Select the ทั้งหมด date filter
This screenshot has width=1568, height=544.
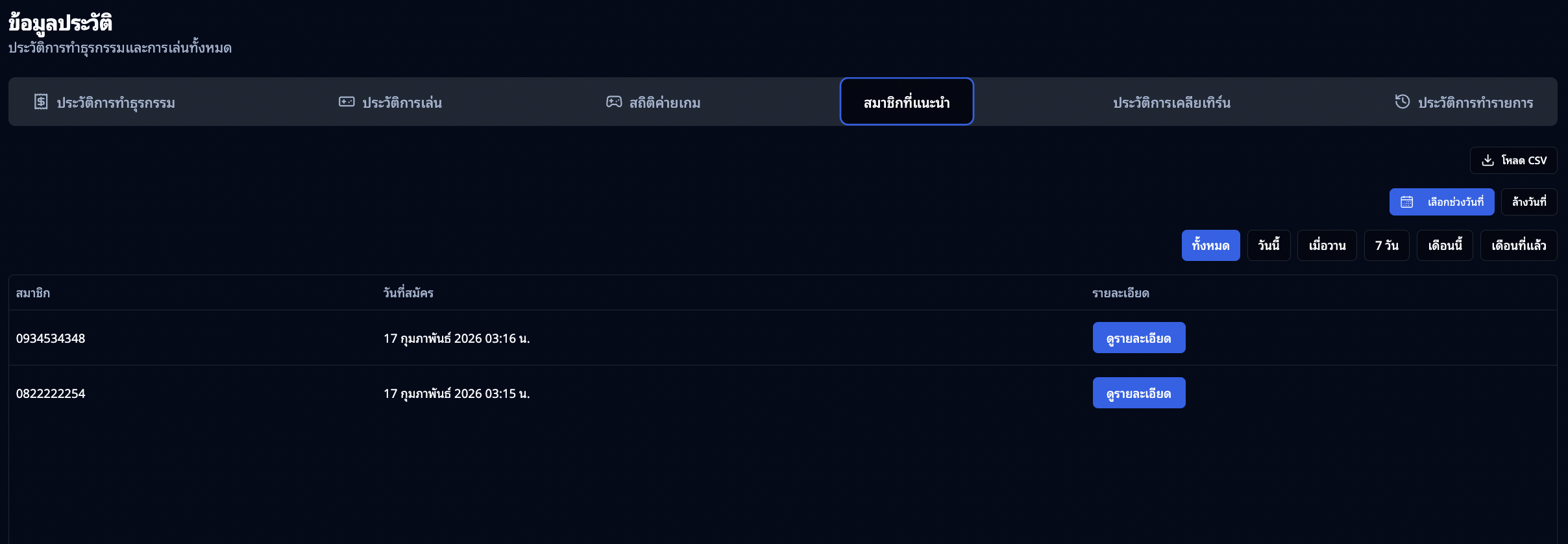click(x=1210, y=245)
